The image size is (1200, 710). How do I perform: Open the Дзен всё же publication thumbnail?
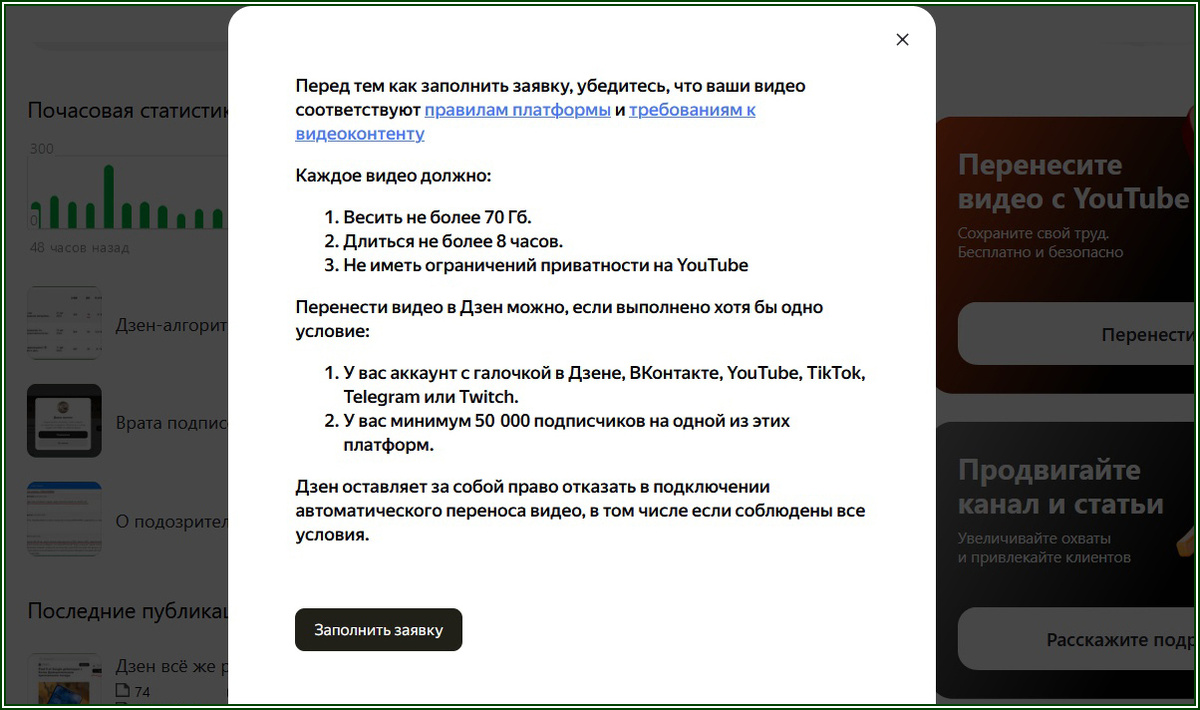[64, 678]
